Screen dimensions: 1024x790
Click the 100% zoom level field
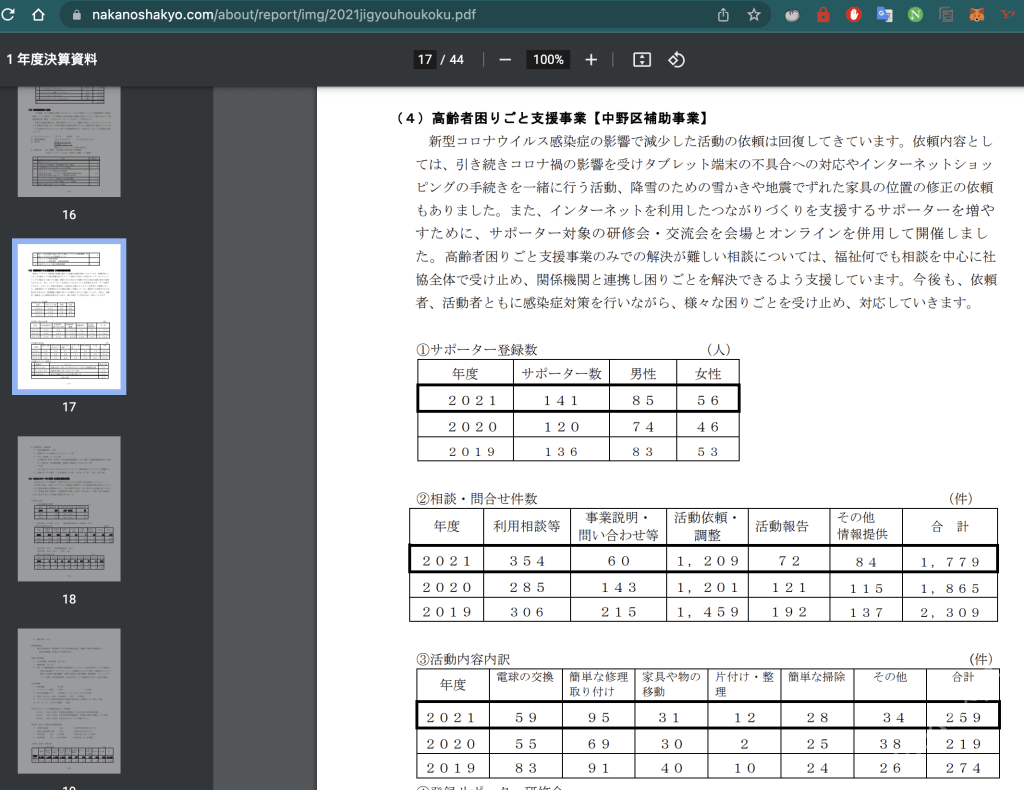(x=547, y=60)
